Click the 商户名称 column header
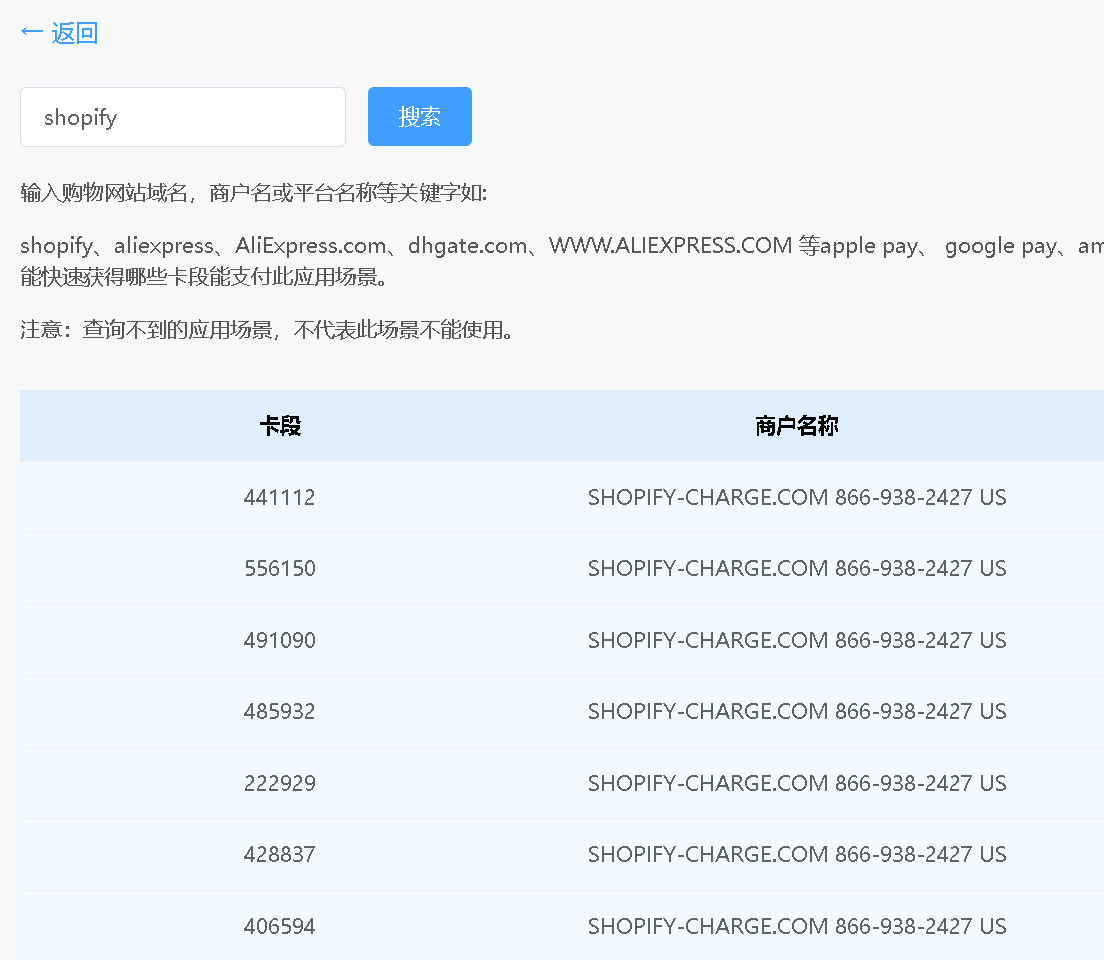 point(797,426)
